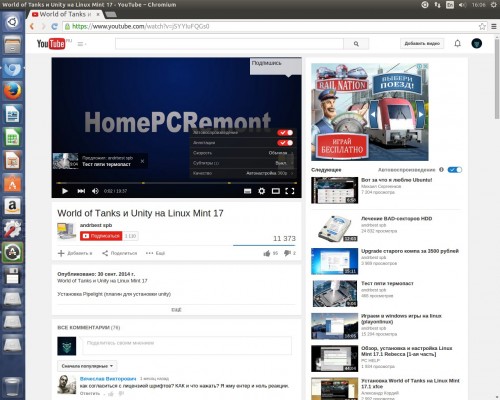Launch Firefox from the dock
The image size is (500, 400).
coord(13,91)
